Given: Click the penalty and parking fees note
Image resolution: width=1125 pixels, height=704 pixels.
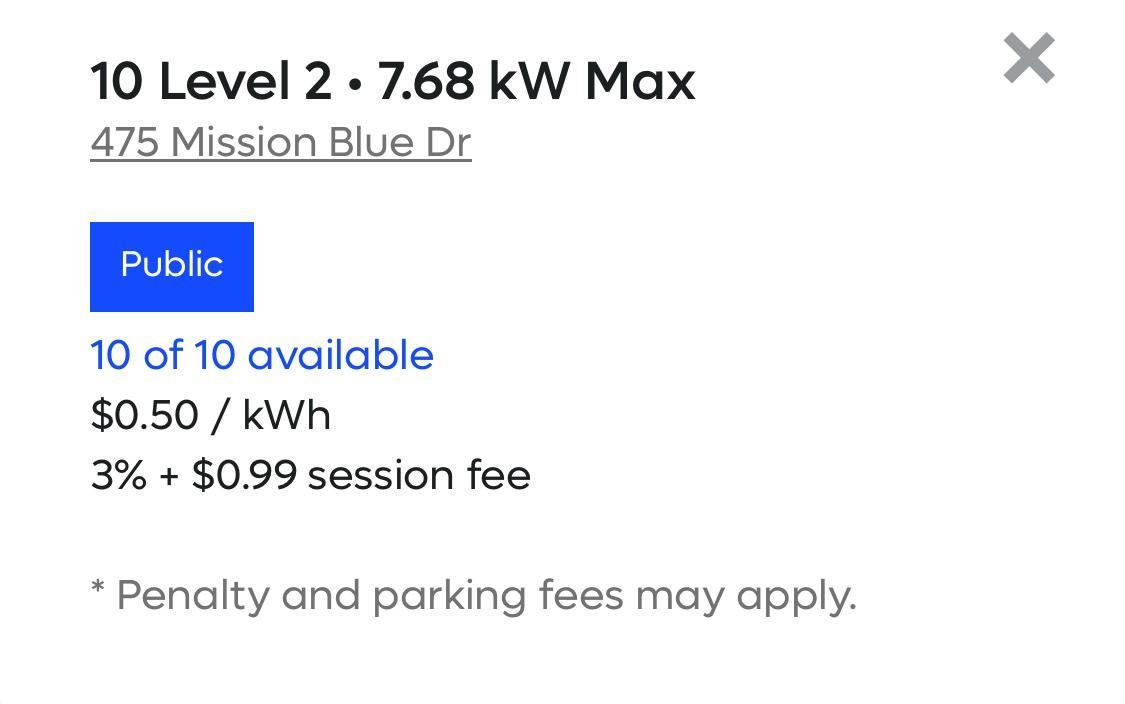Looking at the screenshot, I should (473, 595).
